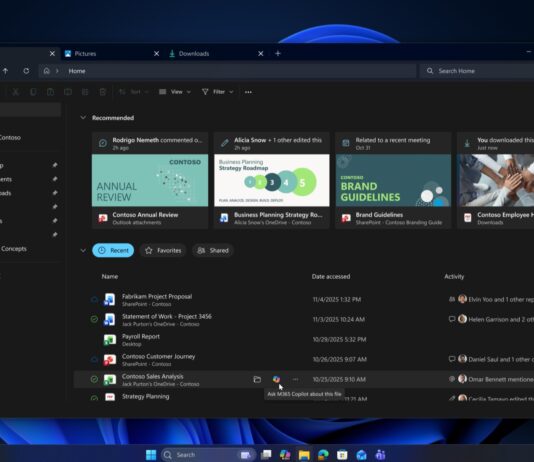Launch Copilot from the taskbar
Viewport: 534px width, 462px height.
[285, 455]
